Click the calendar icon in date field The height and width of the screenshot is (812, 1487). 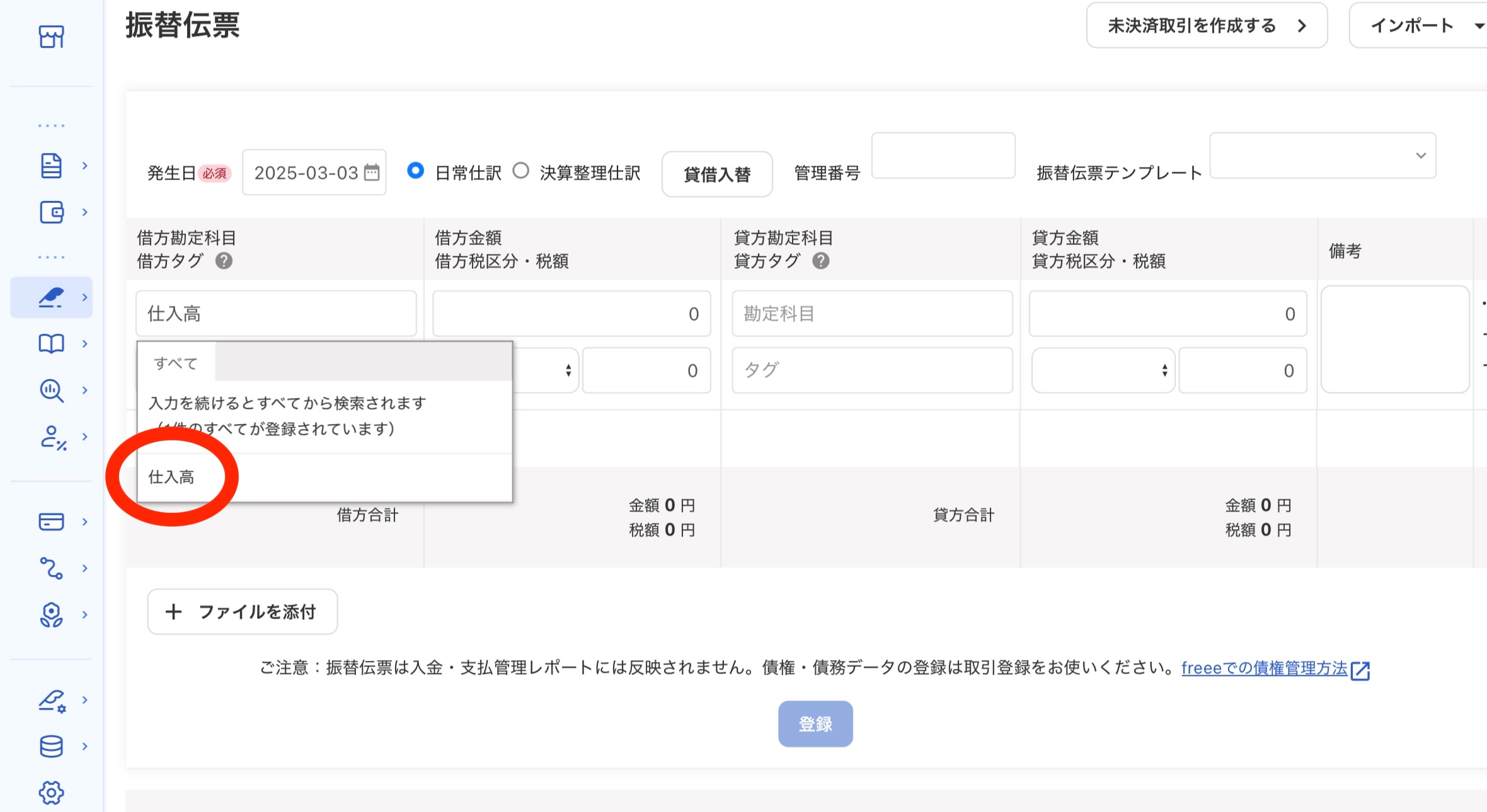(372, 172)
